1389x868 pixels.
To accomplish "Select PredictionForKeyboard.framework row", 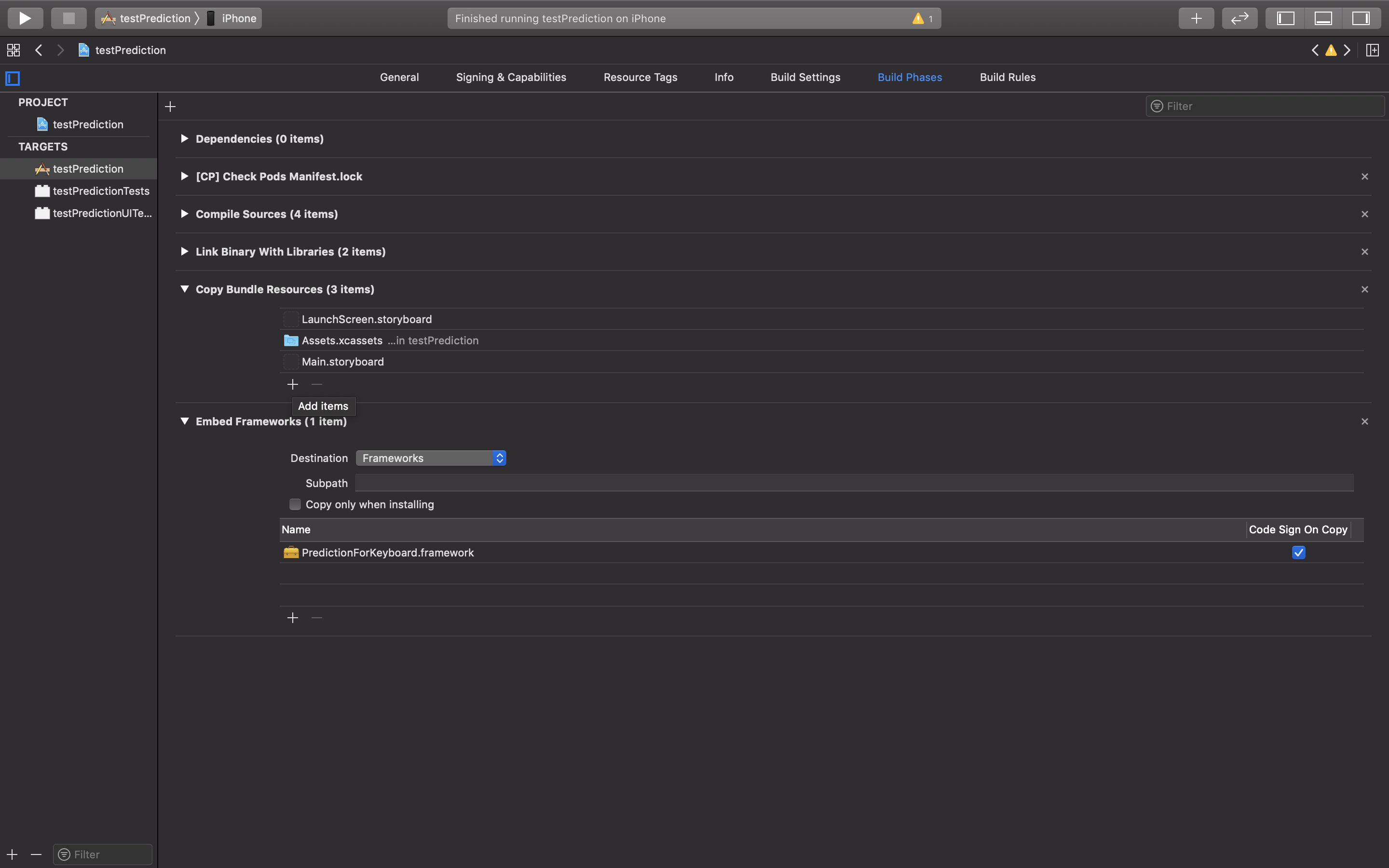I will point(821,552).
